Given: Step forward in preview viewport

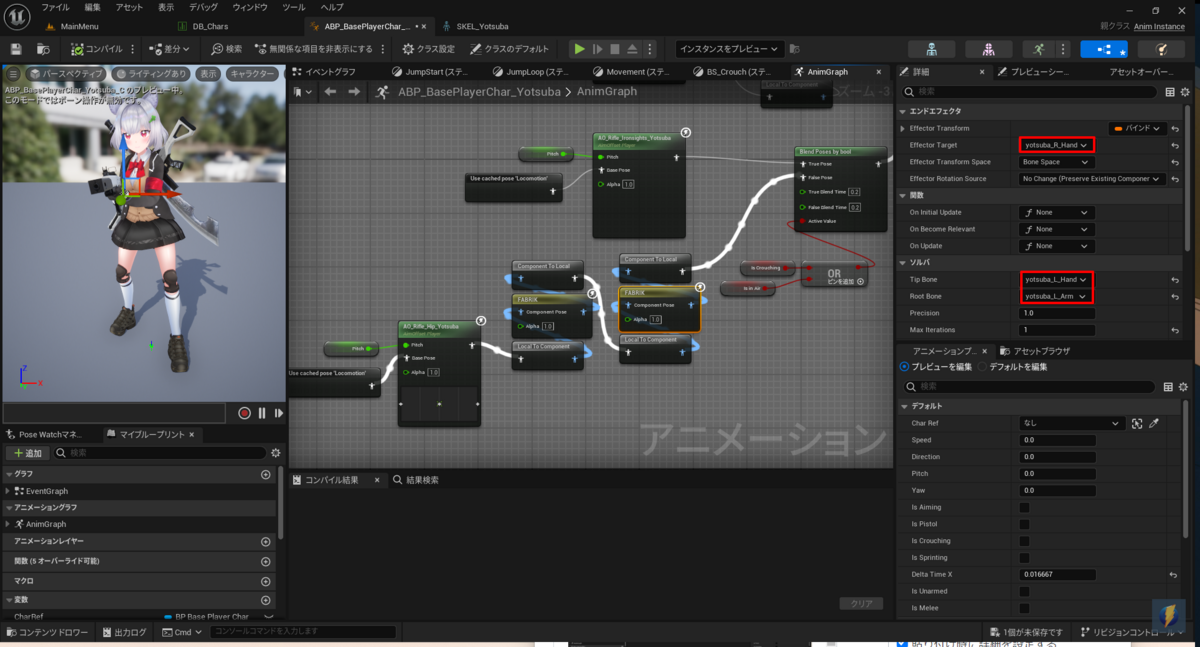Looking at the screenshot, I should (279, 413).
